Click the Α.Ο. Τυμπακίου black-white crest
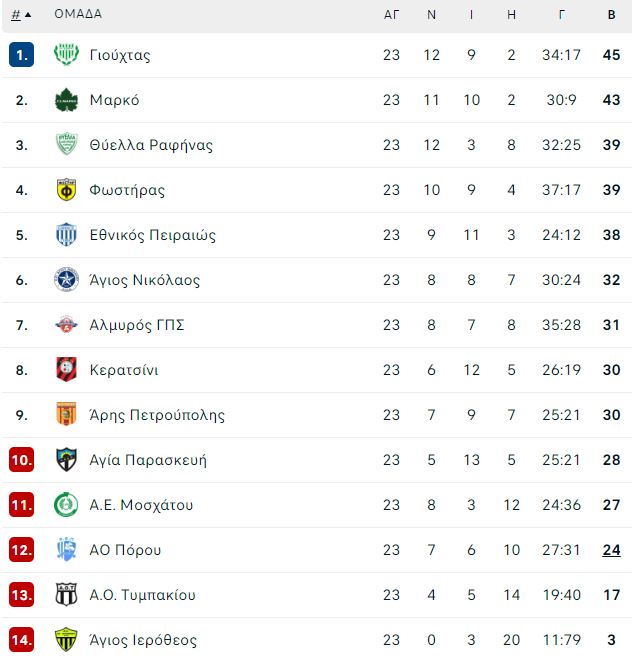The width and height of the screenshot is (632, 660). click(67, 594)
